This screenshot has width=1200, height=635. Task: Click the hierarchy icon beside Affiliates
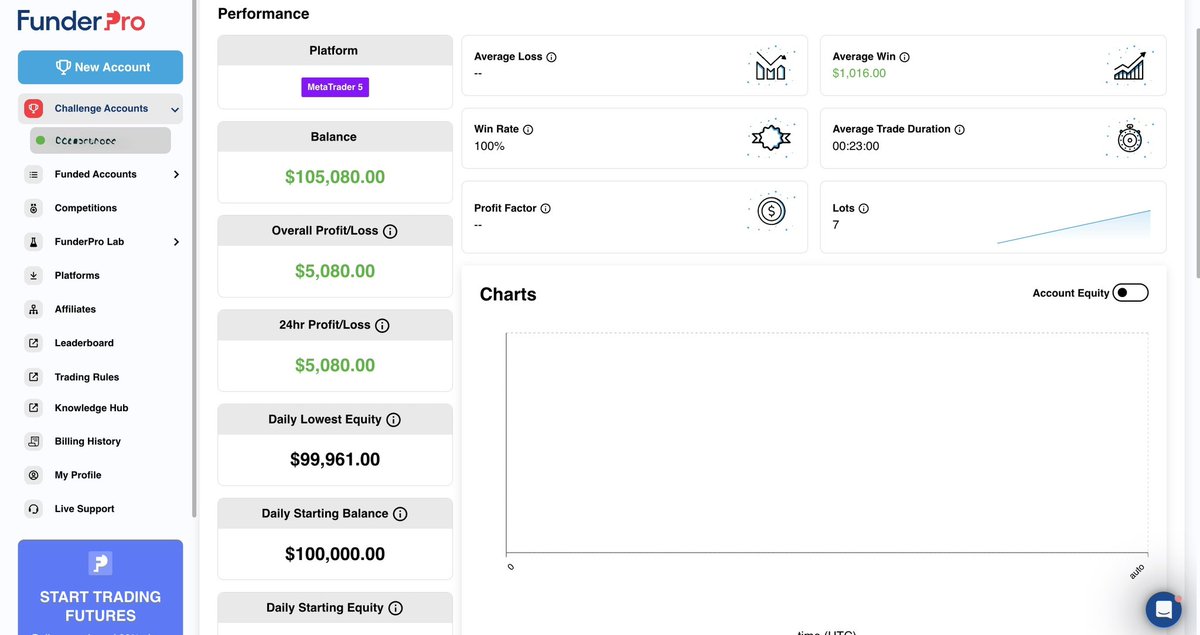34,309
